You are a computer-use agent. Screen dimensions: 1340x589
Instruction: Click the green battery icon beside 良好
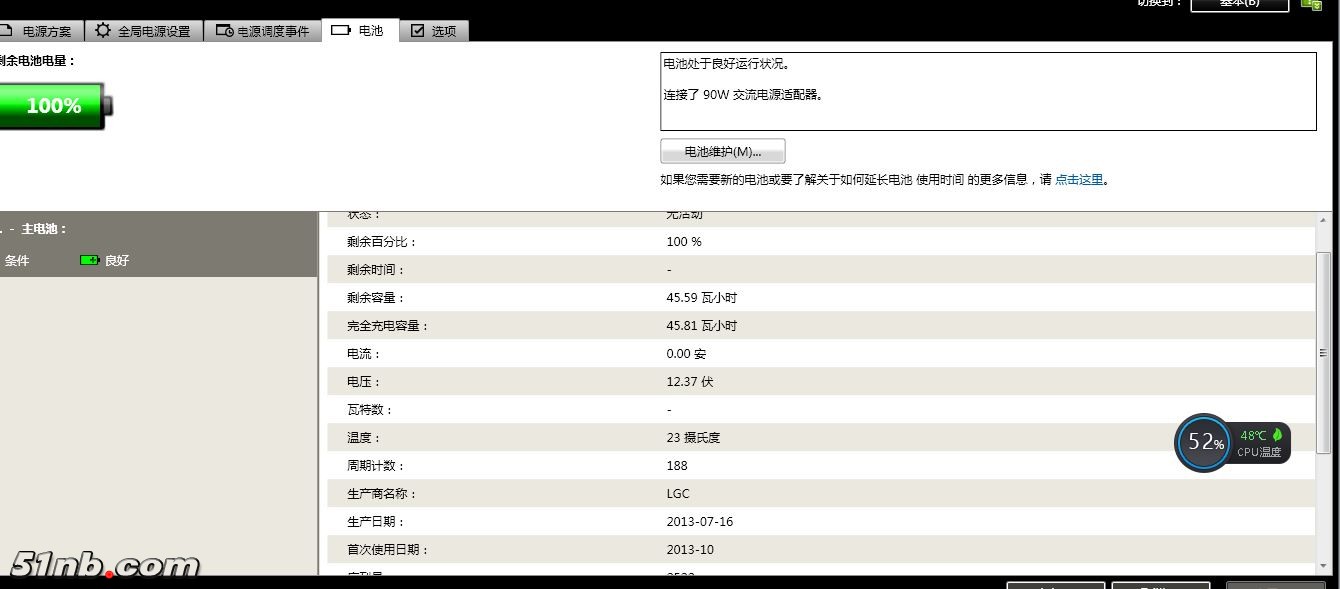(x=89, y=261)
